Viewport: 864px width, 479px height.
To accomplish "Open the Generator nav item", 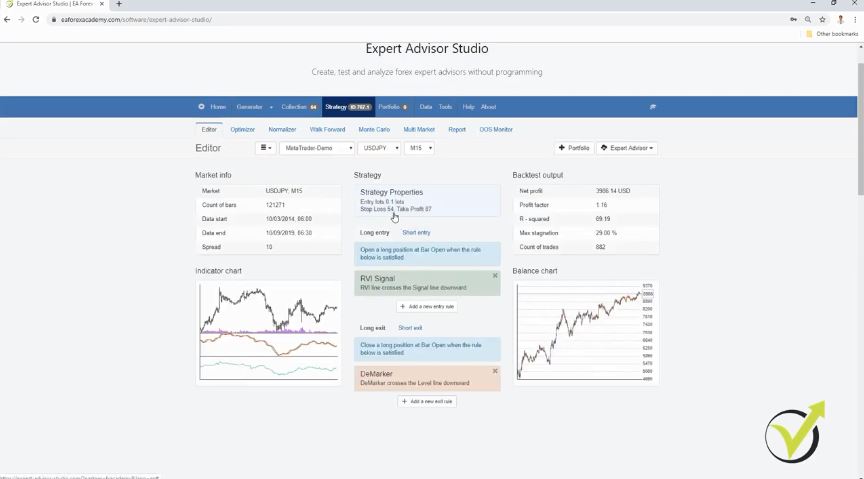I will [x=250, y=107].
